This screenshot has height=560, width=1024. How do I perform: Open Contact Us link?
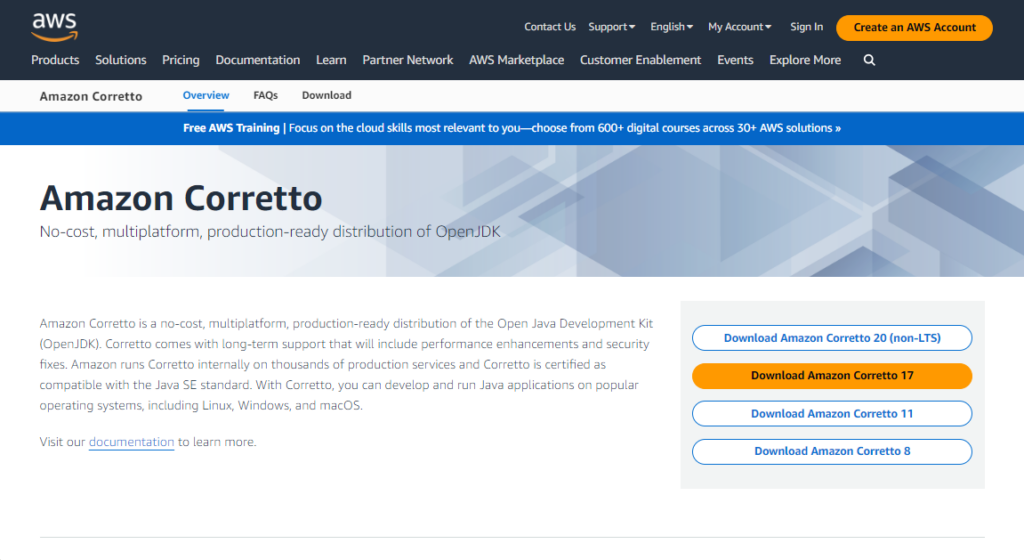(550, 27)
